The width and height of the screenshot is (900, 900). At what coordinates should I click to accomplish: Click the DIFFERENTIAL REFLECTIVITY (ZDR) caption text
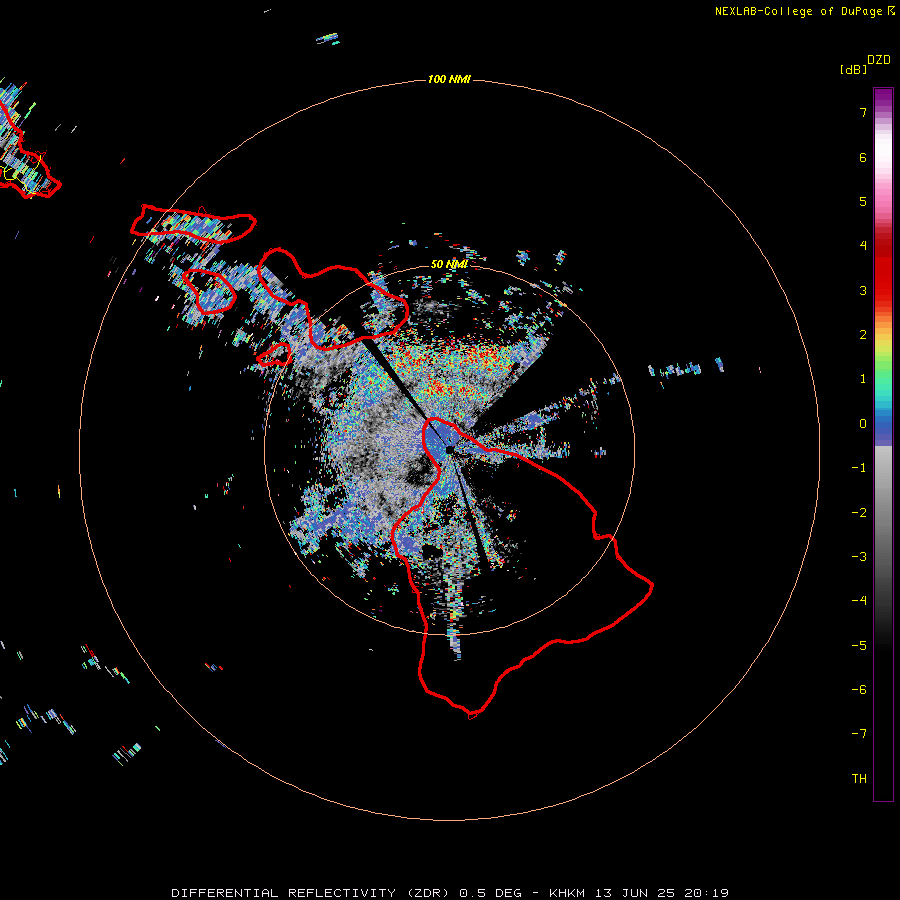click(x=310, y=893)
